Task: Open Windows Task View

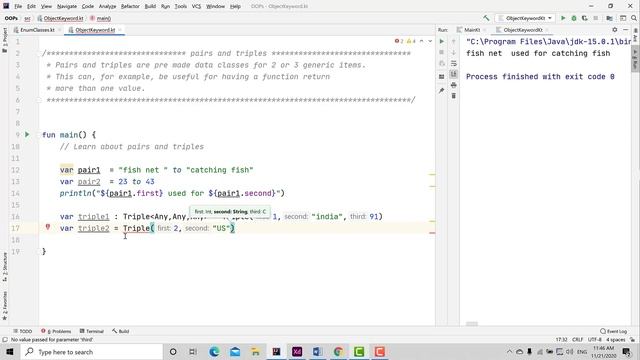Action: (x=193, y=352)
